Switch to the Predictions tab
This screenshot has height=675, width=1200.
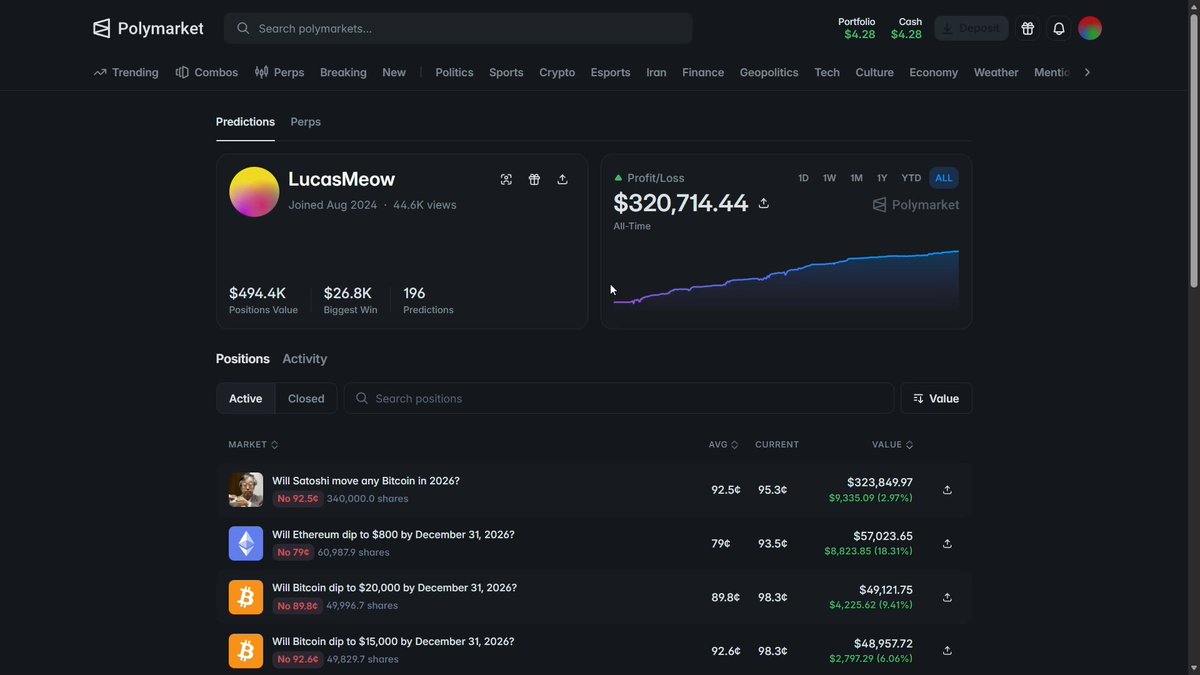tap(245, 122)
